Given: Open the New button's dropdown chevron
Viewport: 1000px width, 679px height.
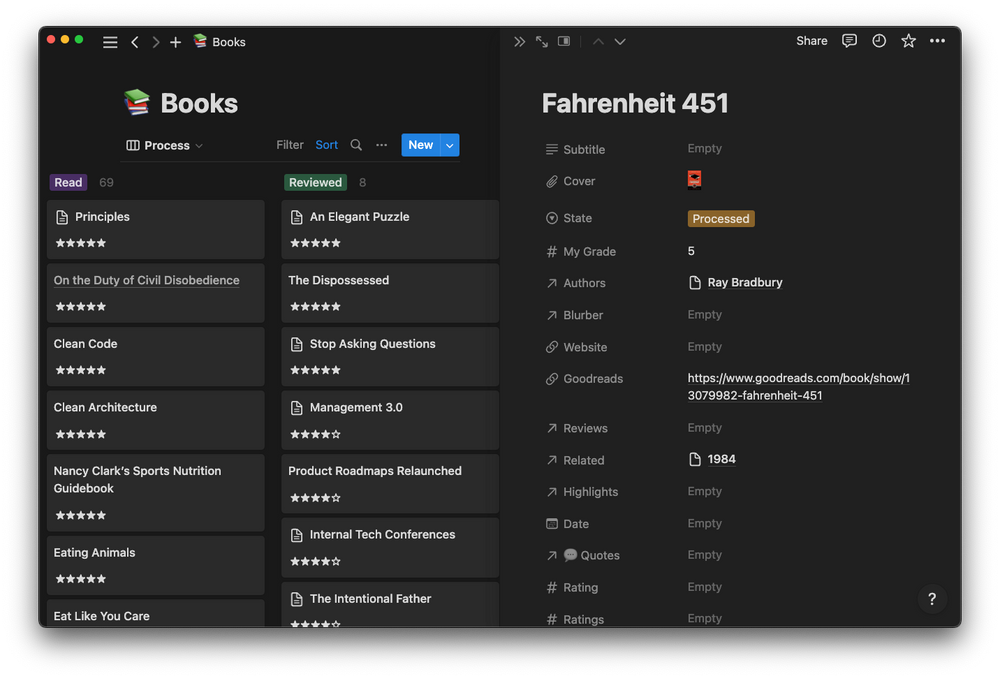Looking at the screenshot, I should 451,144.
